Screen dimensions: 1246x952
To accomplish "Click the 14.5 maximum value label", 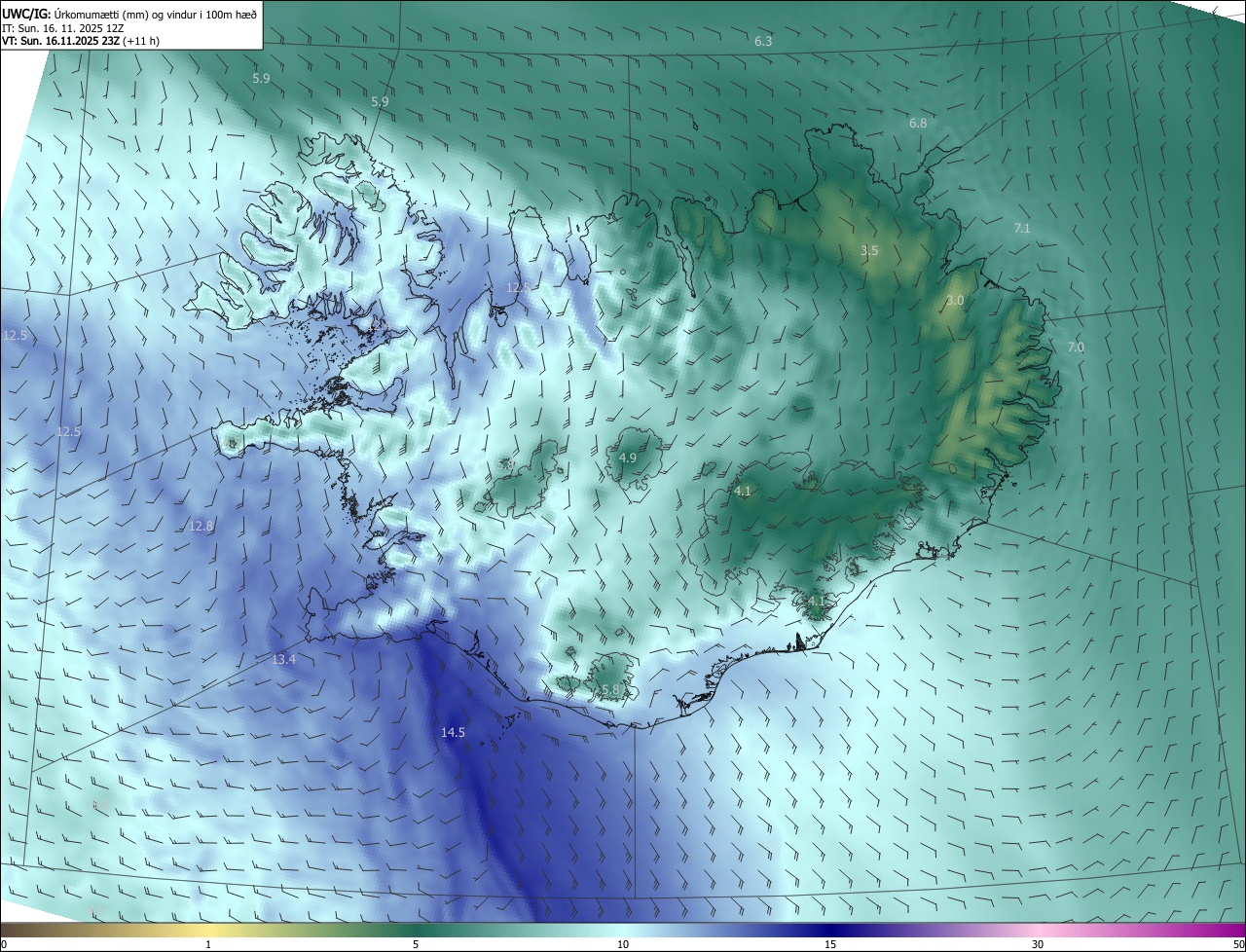I will [453, 733].
